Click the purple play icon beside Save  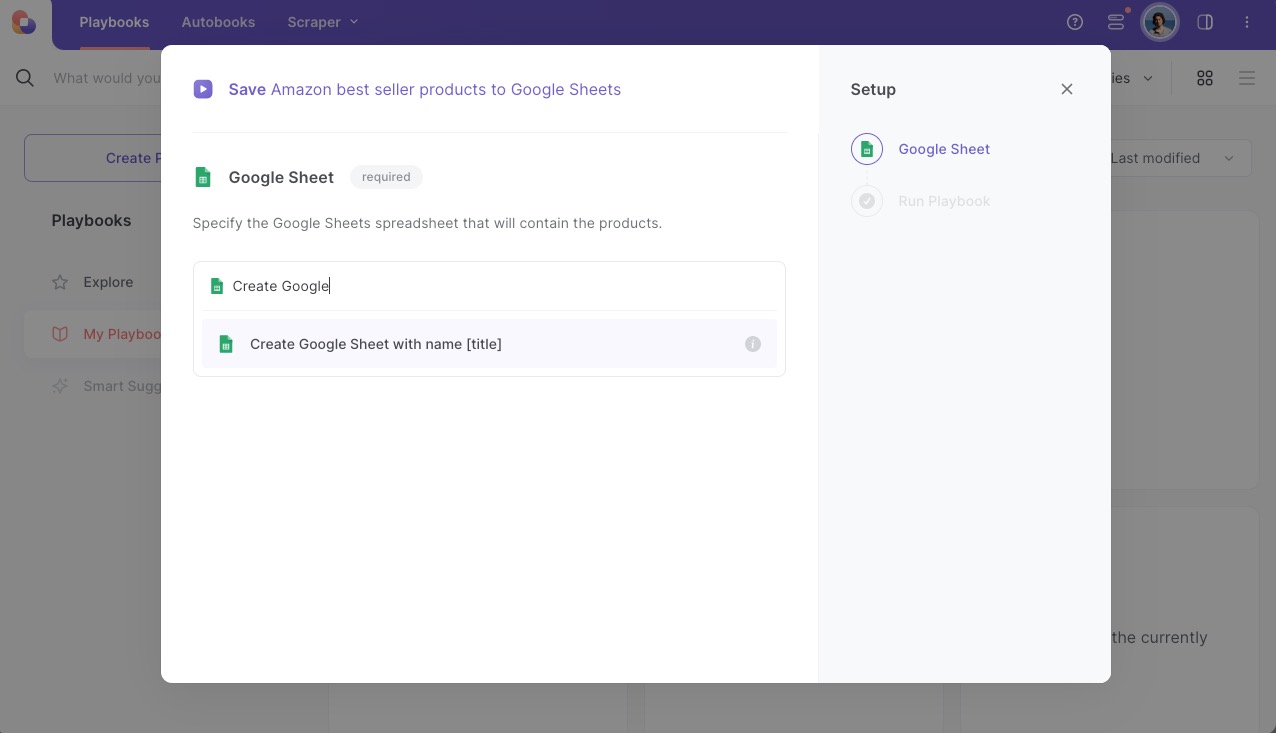click(x=203, y=89)
